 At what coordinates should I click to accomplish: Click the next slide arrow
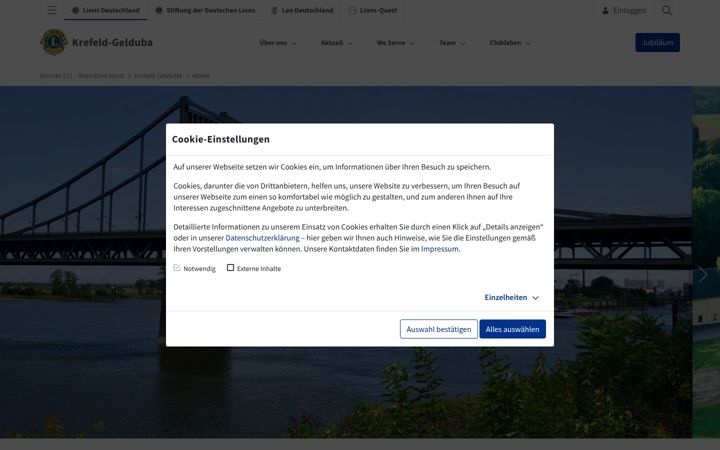(x=703, y=275)
